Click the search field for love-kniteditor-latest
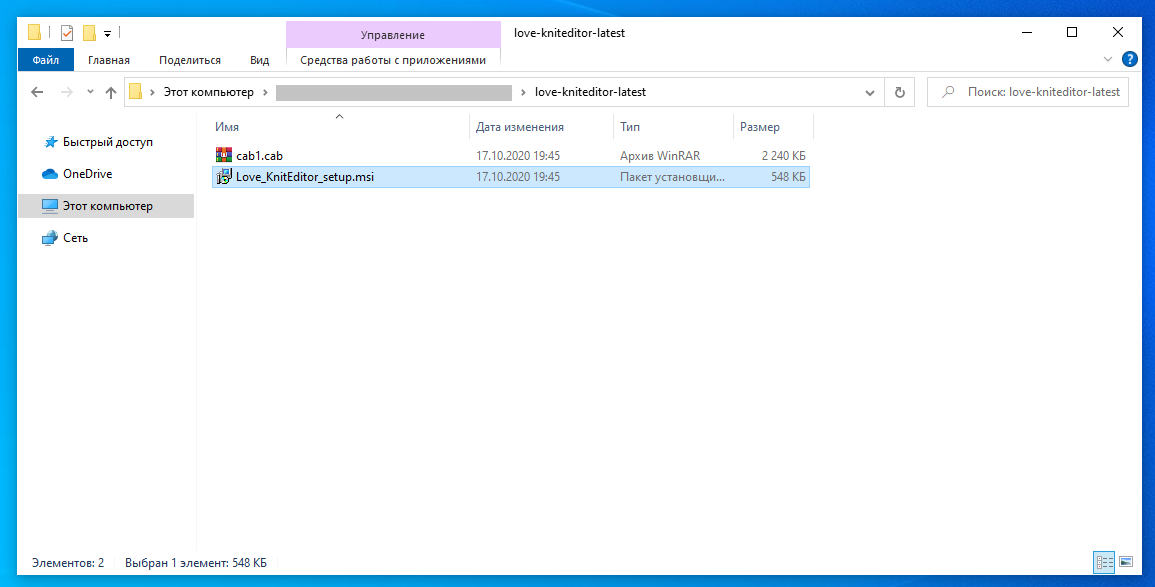Viewport: 1155px width, 587px height. pos(1028,92)
